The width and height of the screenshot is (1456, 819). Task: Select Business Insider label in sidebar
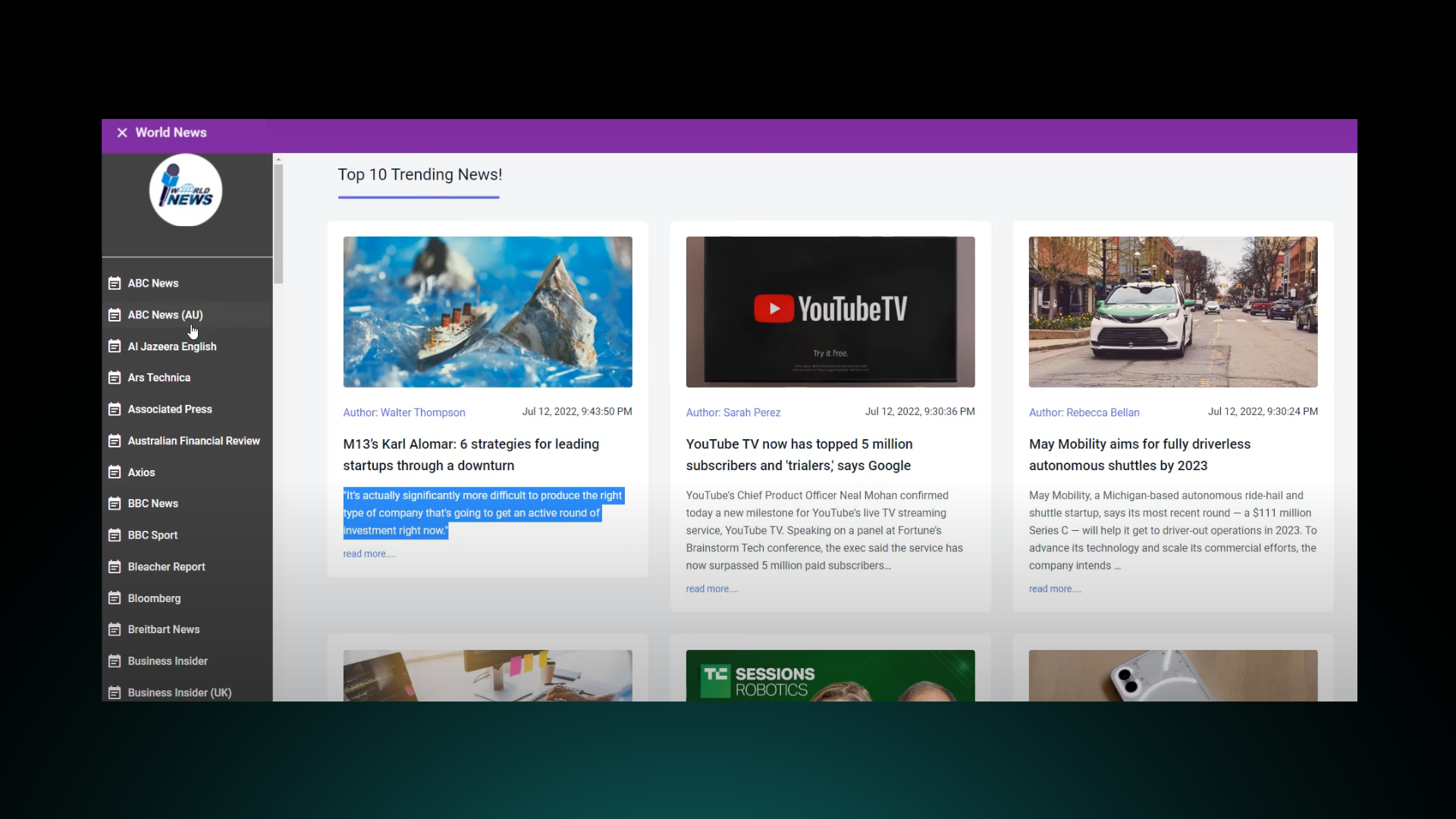click(168, 661)
